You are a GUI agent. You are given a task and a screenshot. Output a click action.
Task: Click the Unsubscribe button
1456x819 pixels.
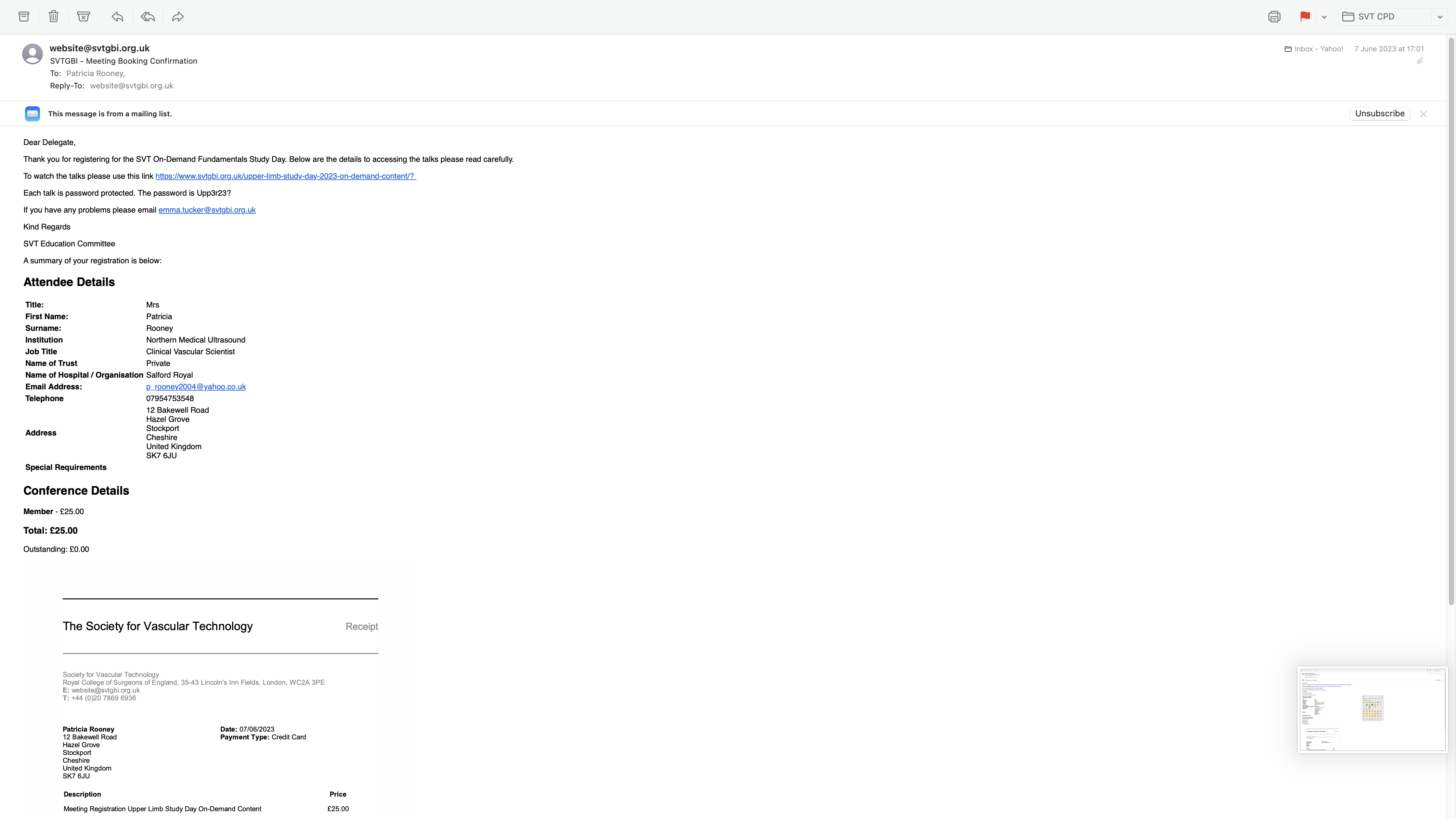tap(1379, 114)
